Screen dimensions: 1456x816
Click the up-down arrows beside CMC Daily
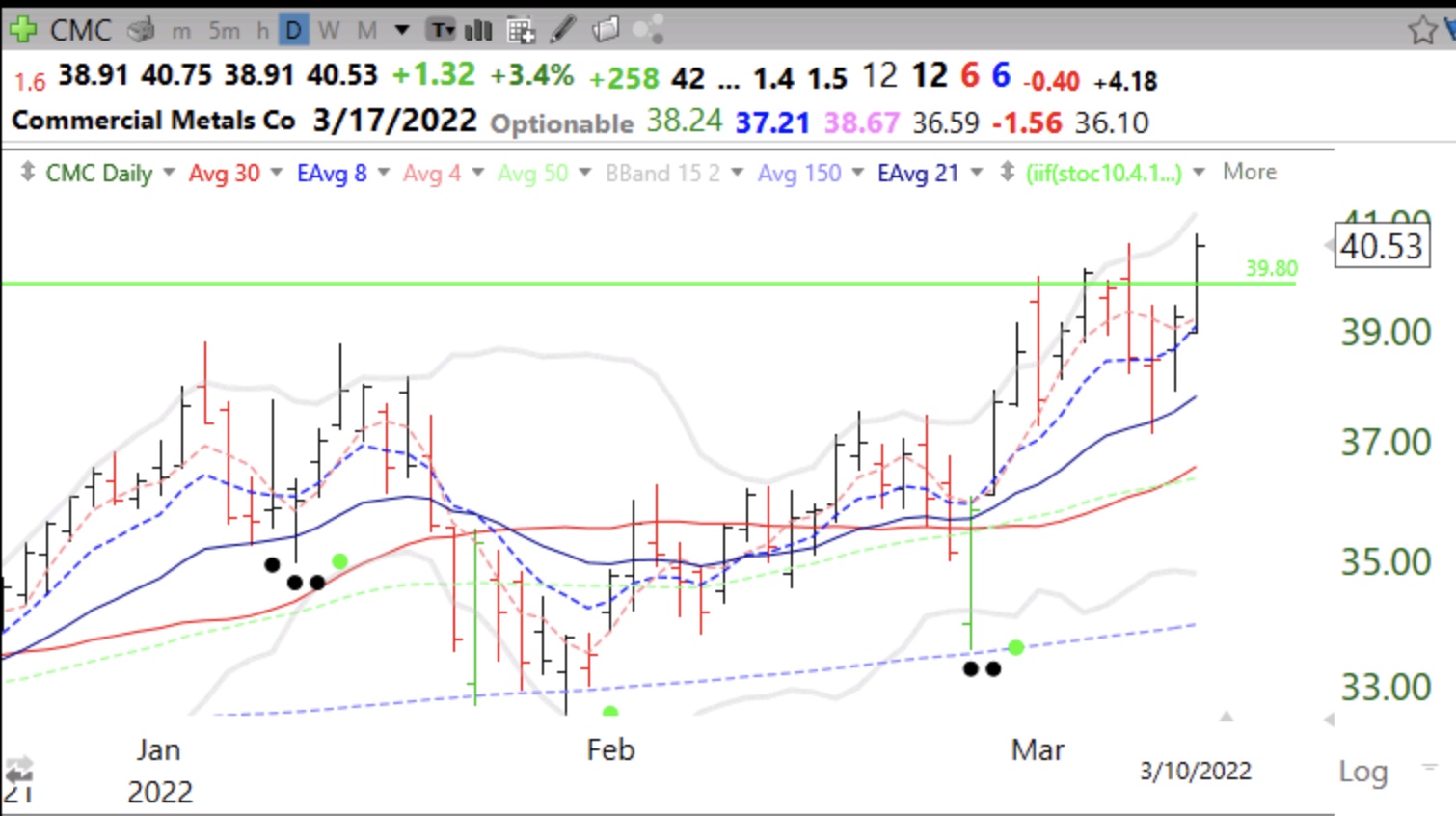tap(28, 173)
